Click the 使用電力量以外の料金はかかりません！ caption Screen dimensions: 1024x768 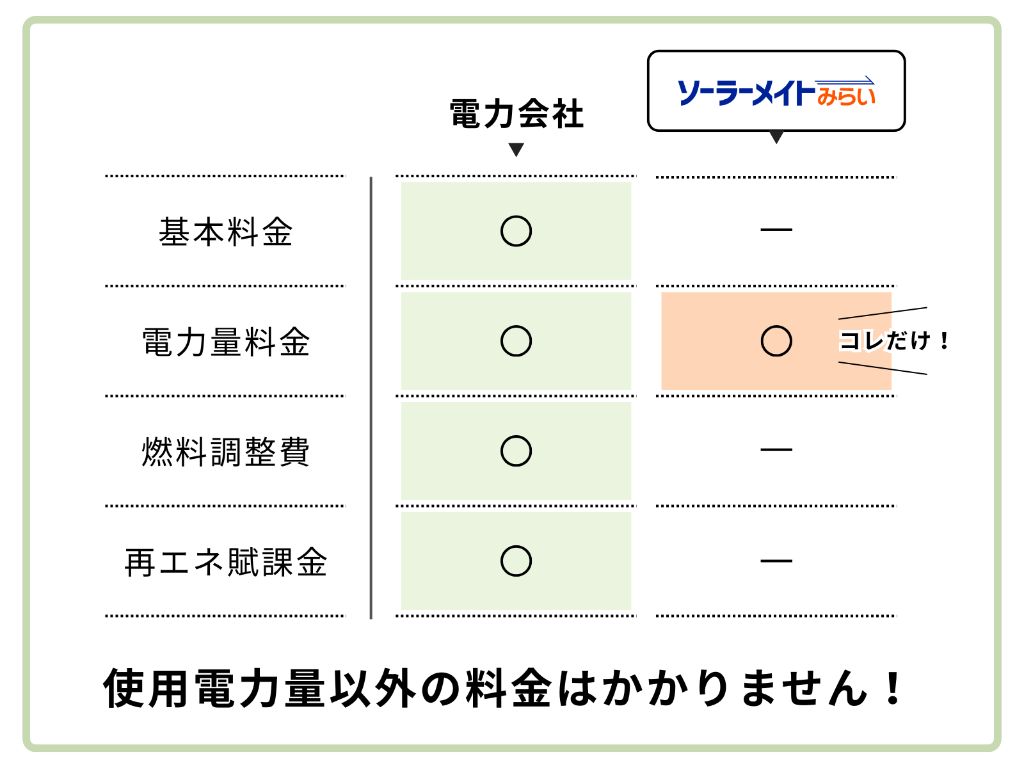click(x=505, y=689)
